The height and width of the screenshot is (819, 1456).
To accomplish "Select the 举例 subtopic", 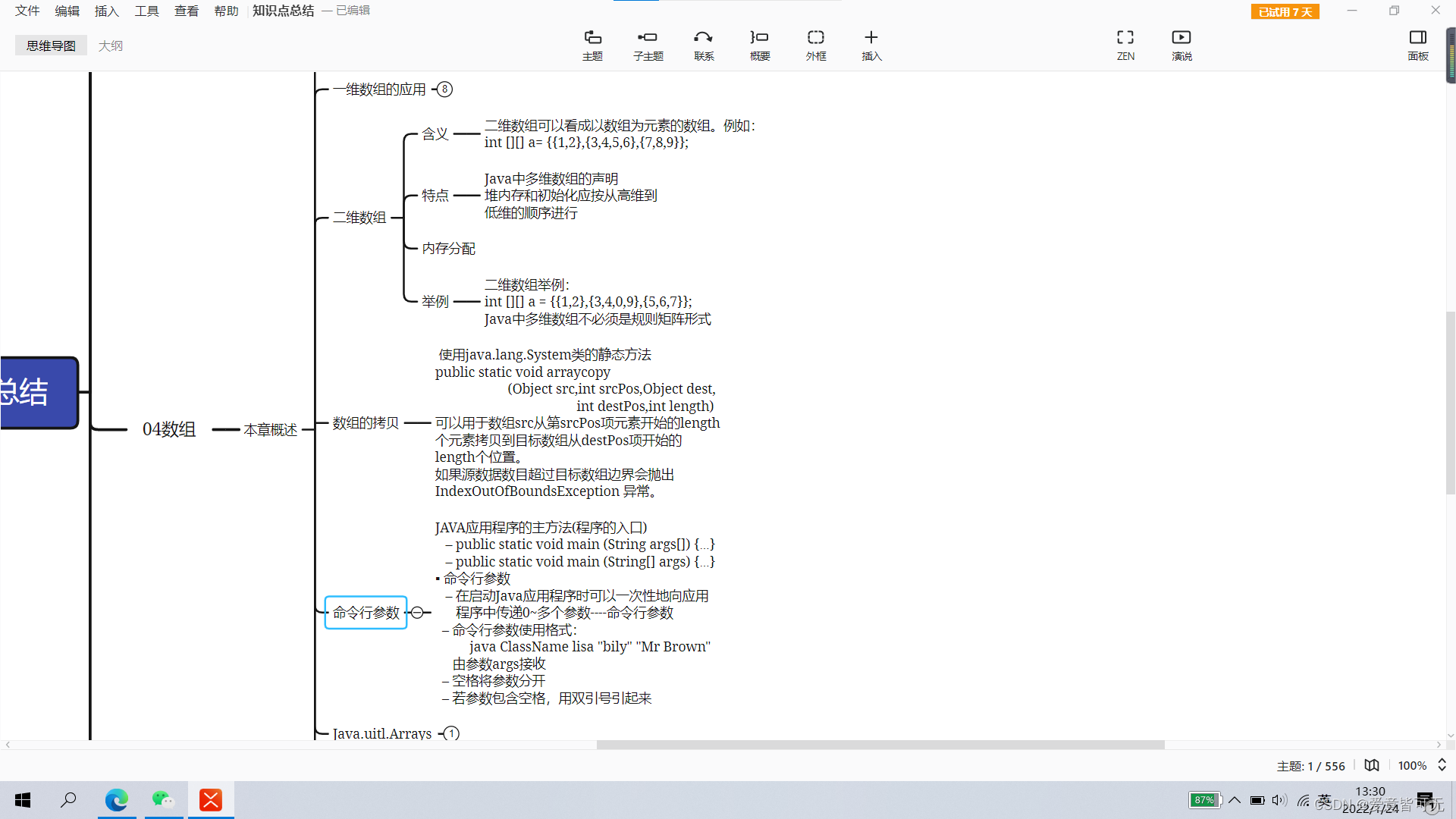I will tap(435, 302).
